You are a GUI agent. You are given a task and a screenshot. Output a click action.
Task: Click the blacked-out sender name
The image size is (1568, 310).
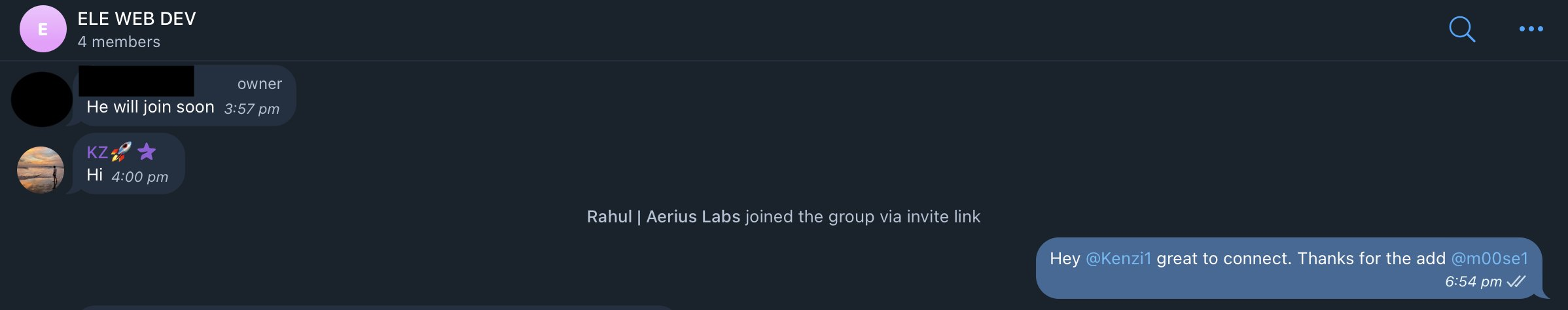click(136, 81)
